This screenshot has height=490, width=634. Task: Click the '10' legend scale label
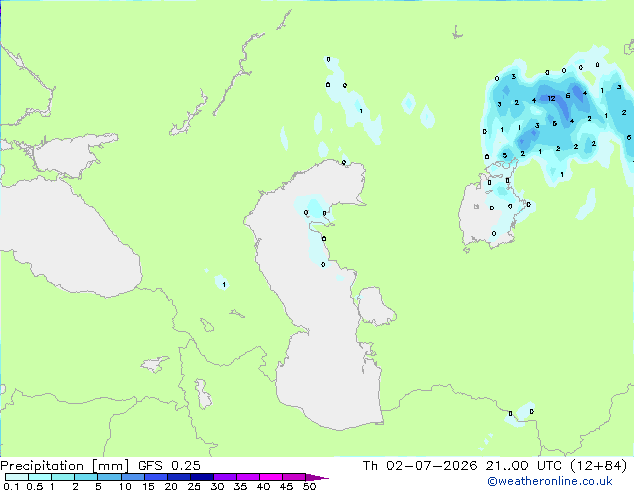pyautogui.click(x=125, y=486)
